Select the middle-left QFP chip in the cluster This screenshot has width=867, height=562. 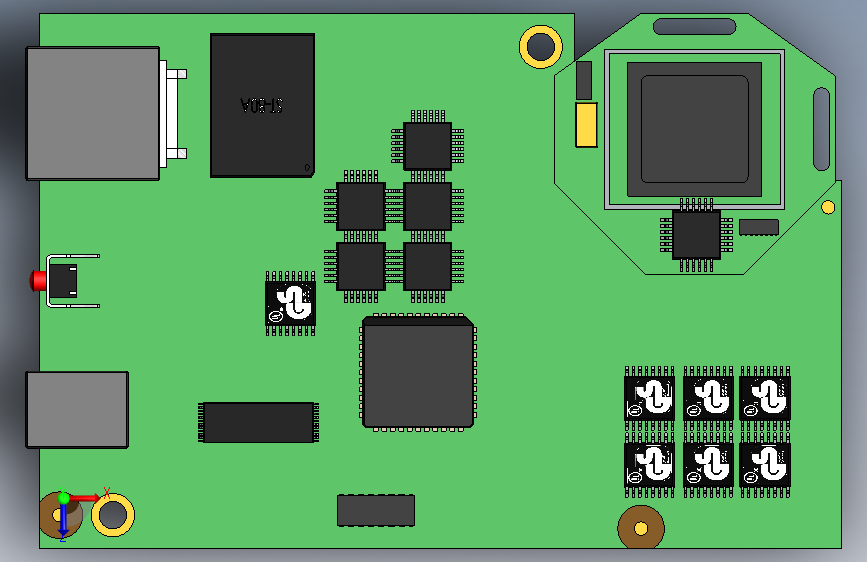coord(361,206)
